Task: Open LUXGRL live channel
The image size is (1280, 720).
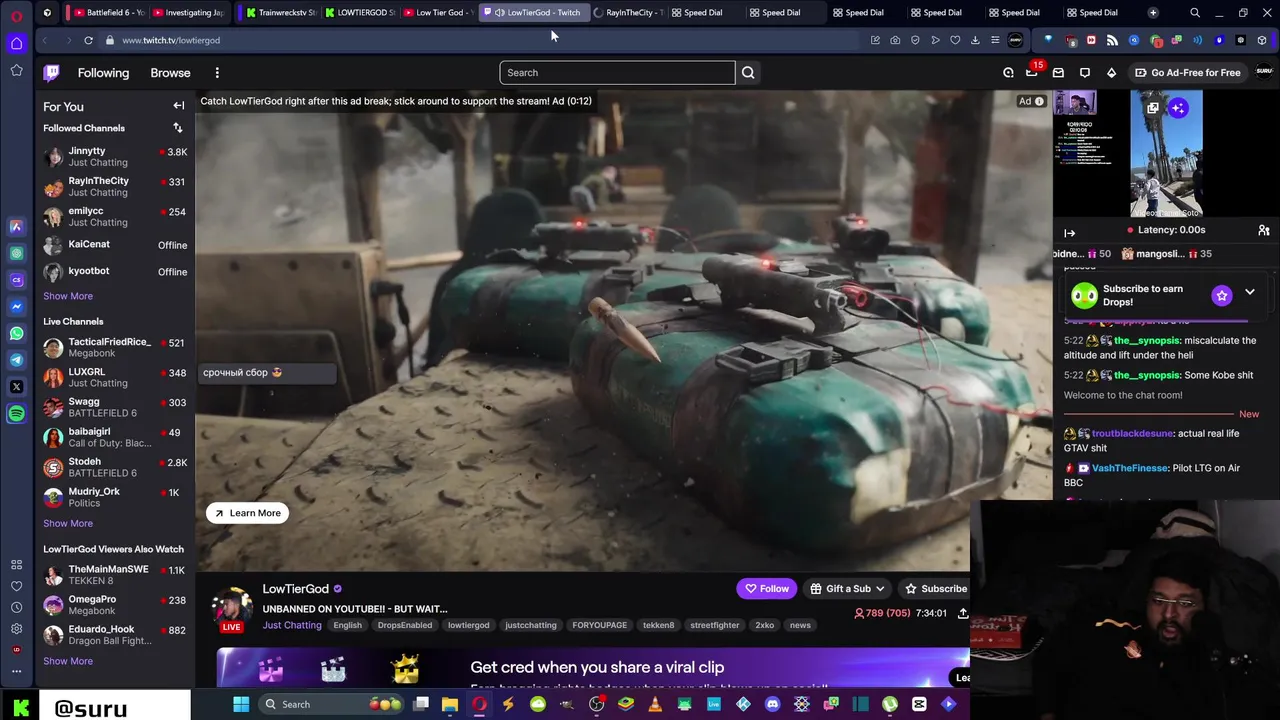Action: click(115, 377)
